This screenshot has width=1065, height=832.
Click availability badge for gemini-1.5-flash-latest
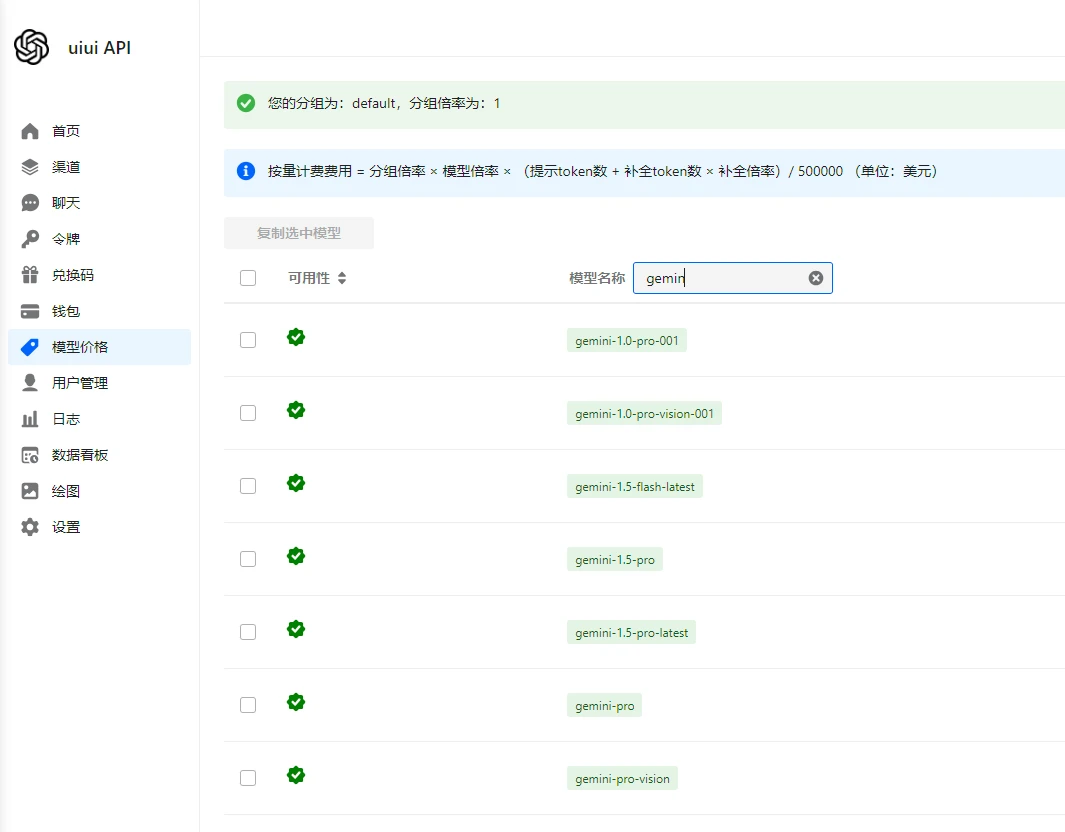point(296,483)
